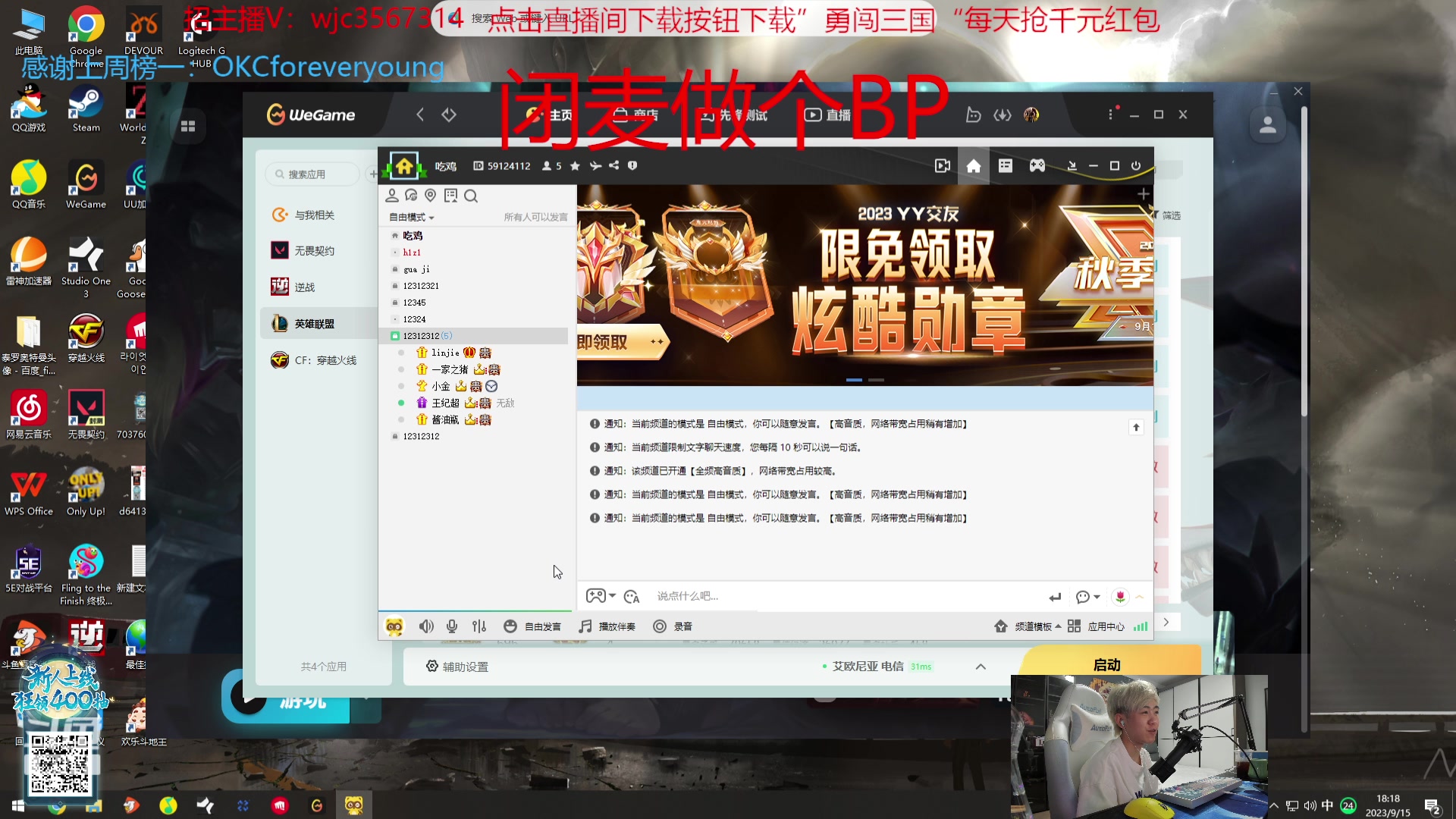The image size is (1456, 819).
Task: Expand the server selection chevron next to 艾欧尼亚 电信
Action: point(981,667)
